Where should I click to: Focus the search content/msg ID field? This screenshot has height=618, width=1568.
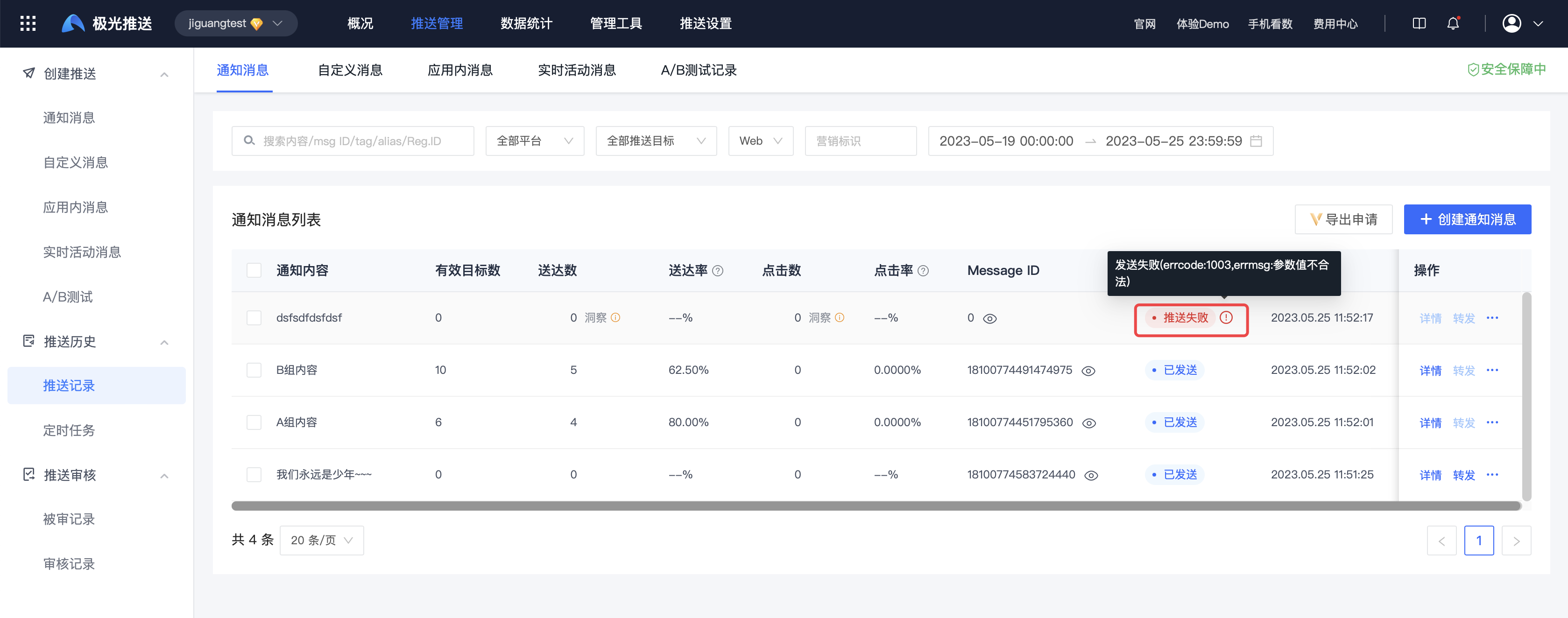click(353, 141)
